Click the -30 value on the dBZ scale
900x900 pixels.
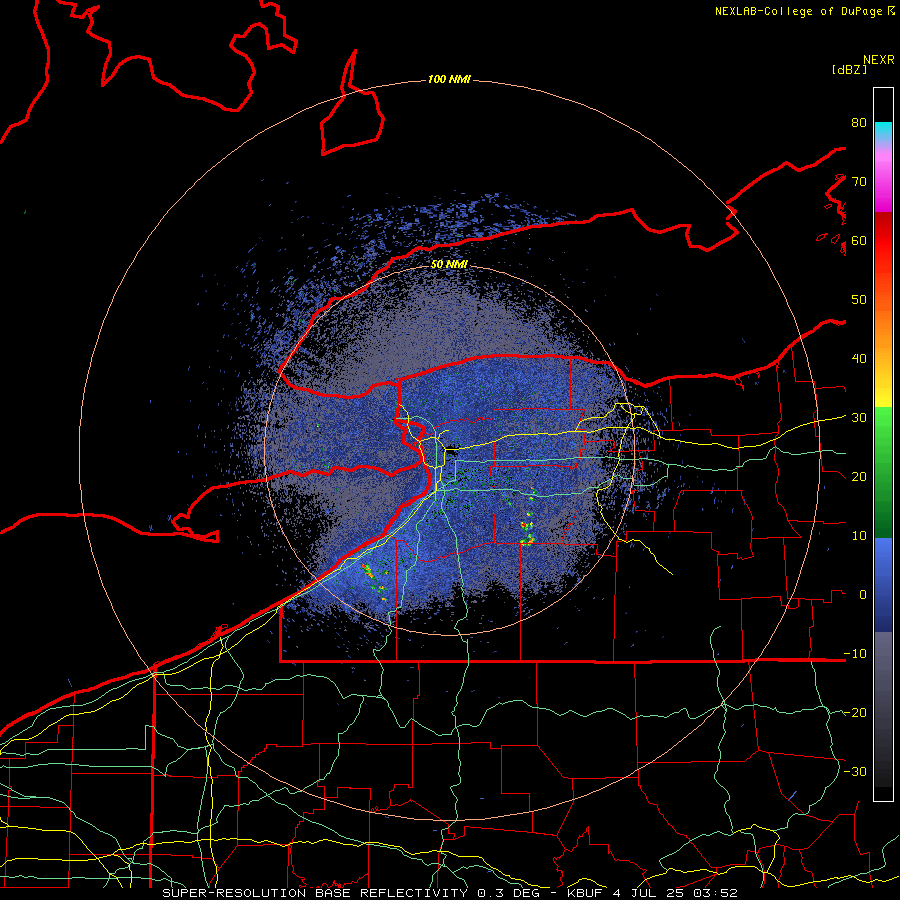855,771
